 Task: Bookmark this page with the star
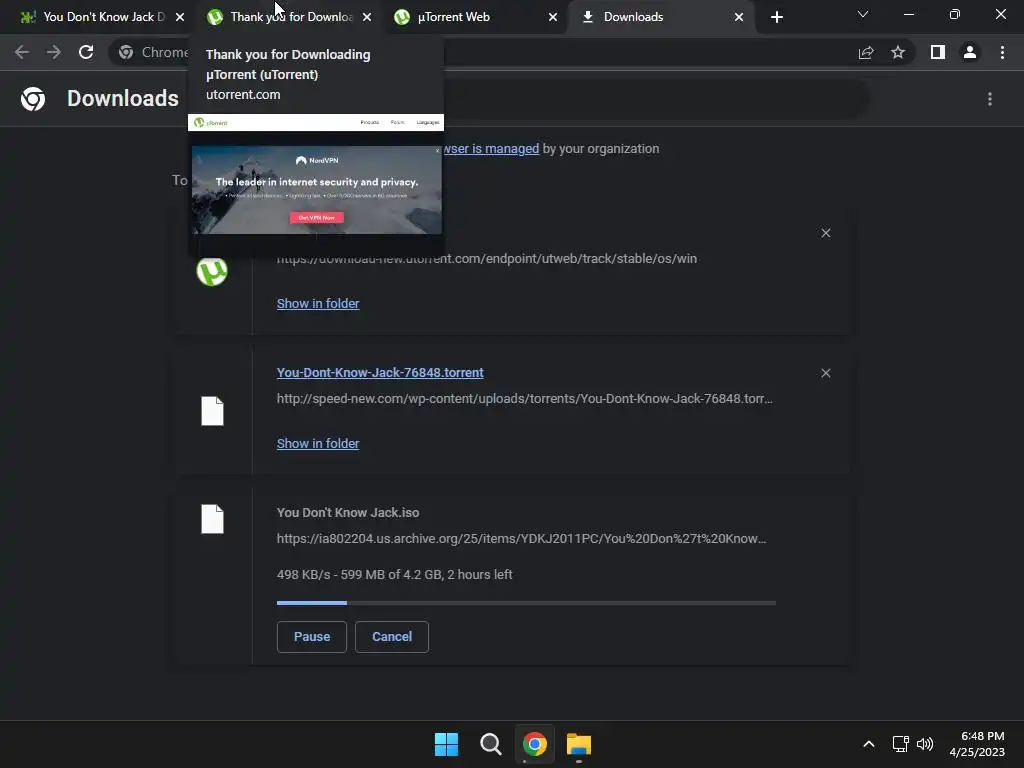coord(898,52)
